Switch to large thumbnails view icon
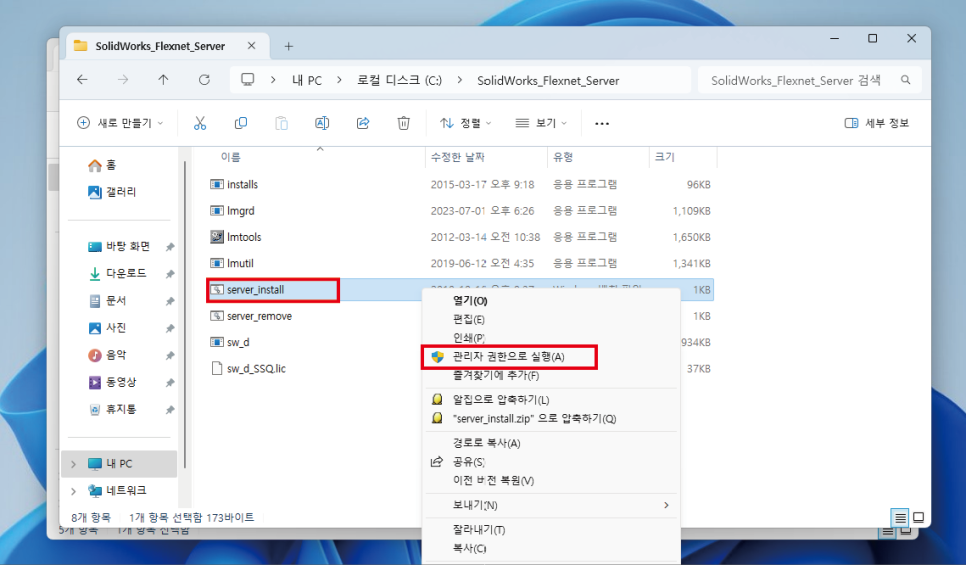966x565 pixels. click(x=918, y=517)
